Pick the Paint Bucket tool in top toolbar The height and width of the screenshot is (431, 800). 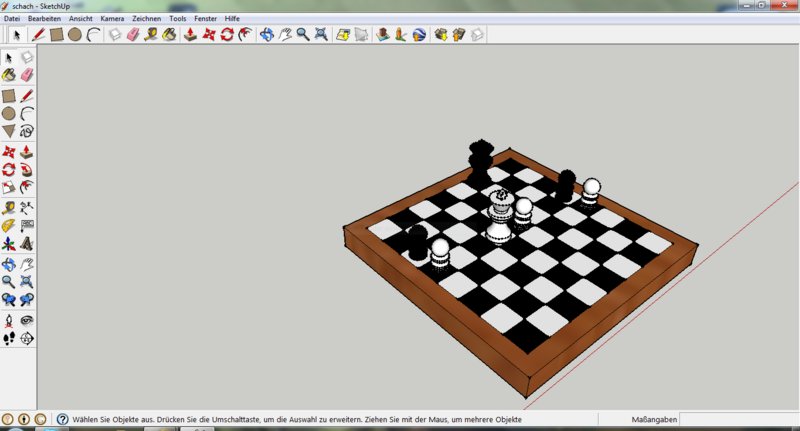click(x=168, y=35)
